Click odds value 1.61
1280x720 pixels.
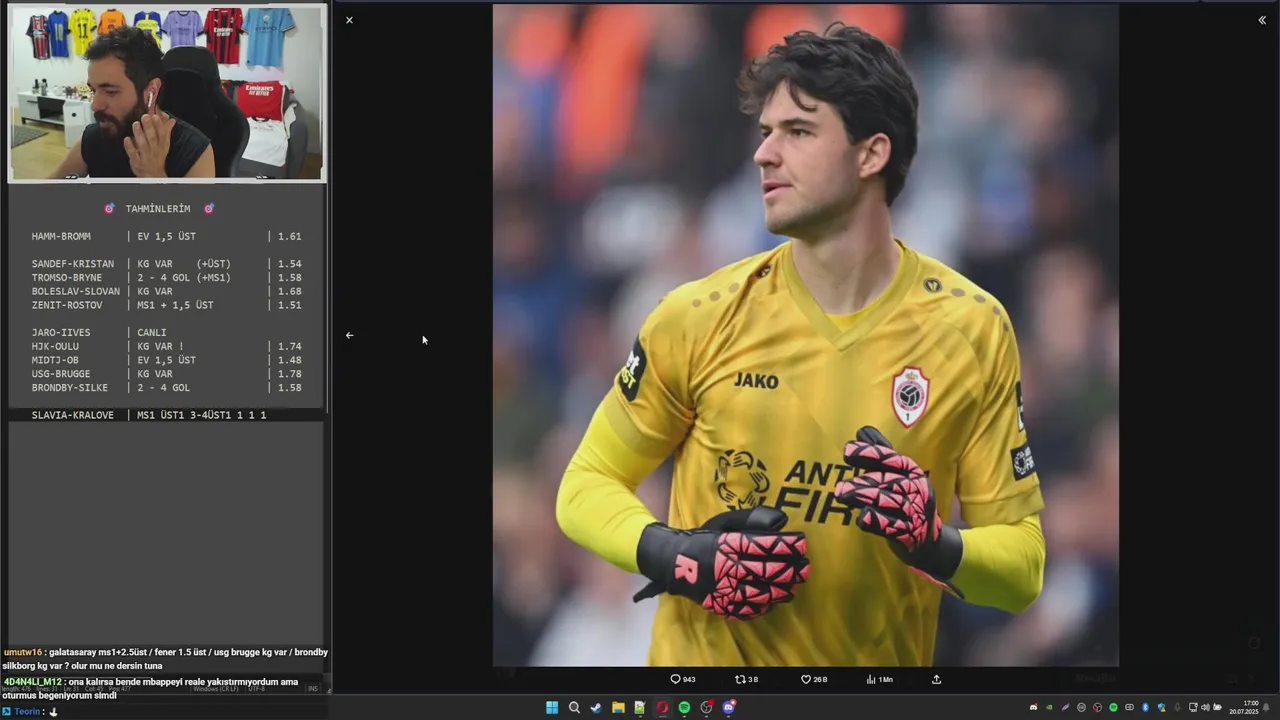[289, 237]
